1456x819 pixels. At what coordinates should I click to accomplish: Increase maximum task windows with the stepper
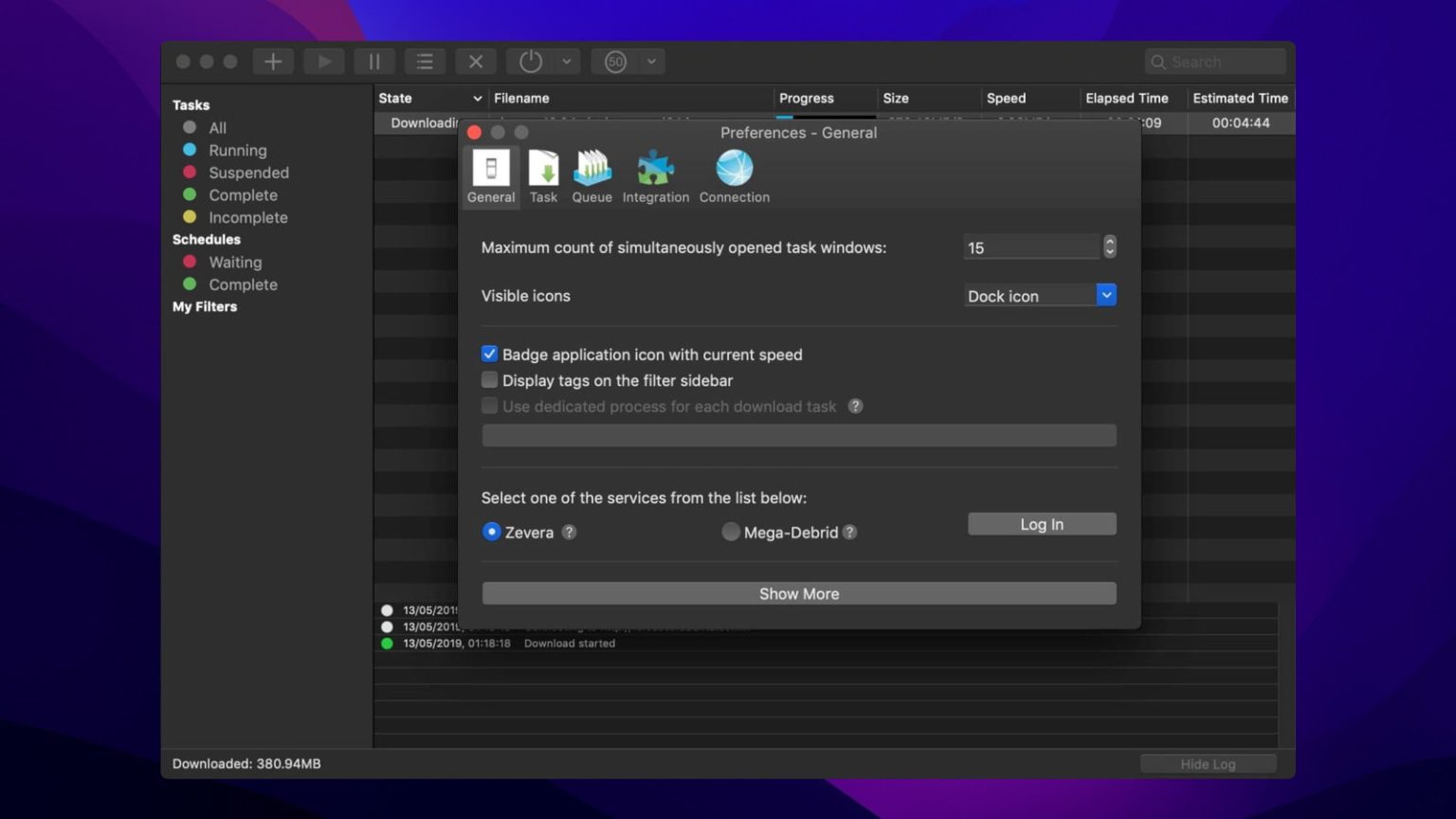point(1109,242)
